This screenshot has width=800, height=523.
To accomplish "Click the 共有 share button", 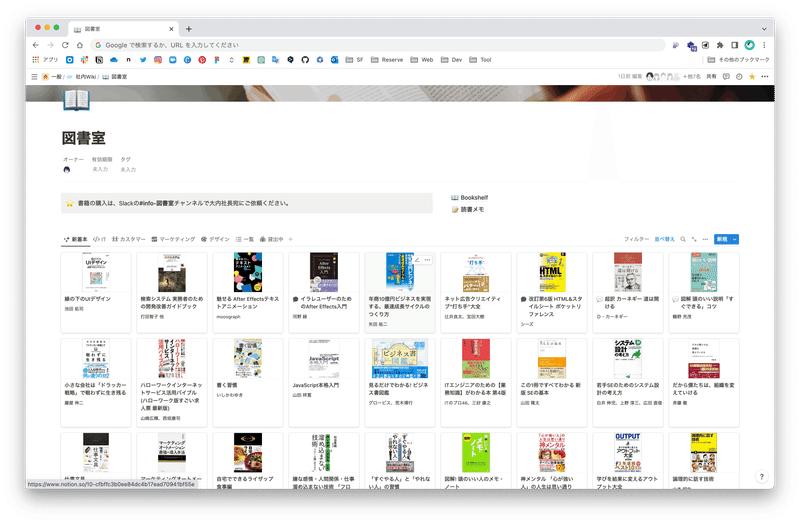I will coord(711,77).
